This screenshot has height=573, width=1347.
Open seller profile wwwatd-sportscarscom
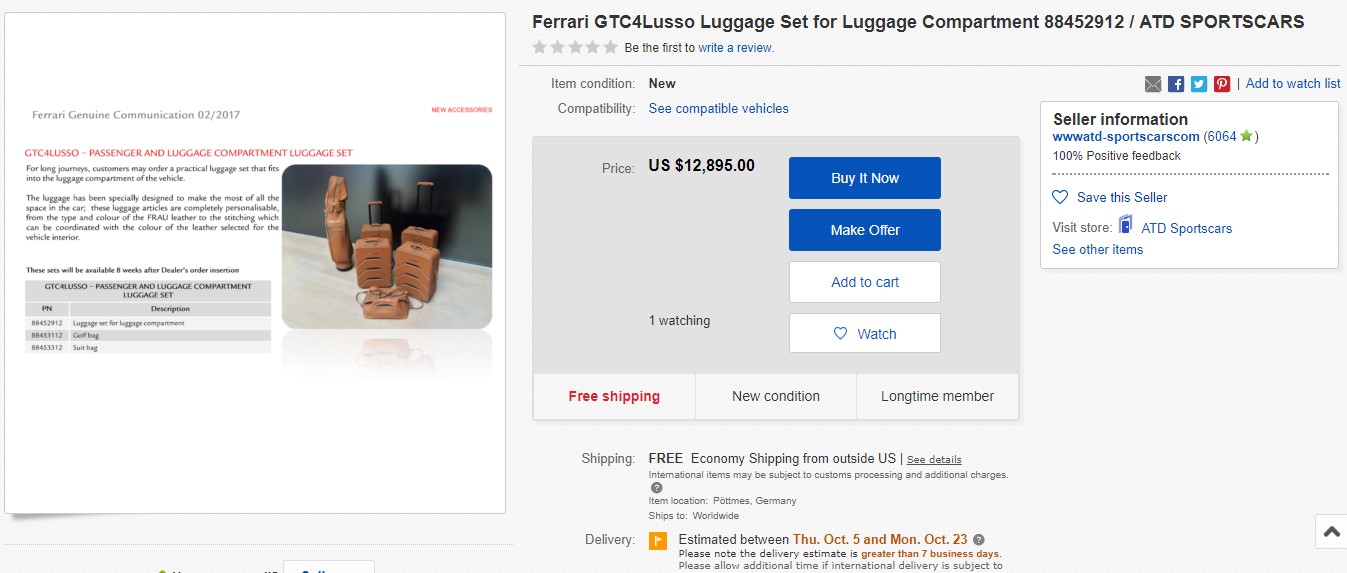pos(1125,136)
